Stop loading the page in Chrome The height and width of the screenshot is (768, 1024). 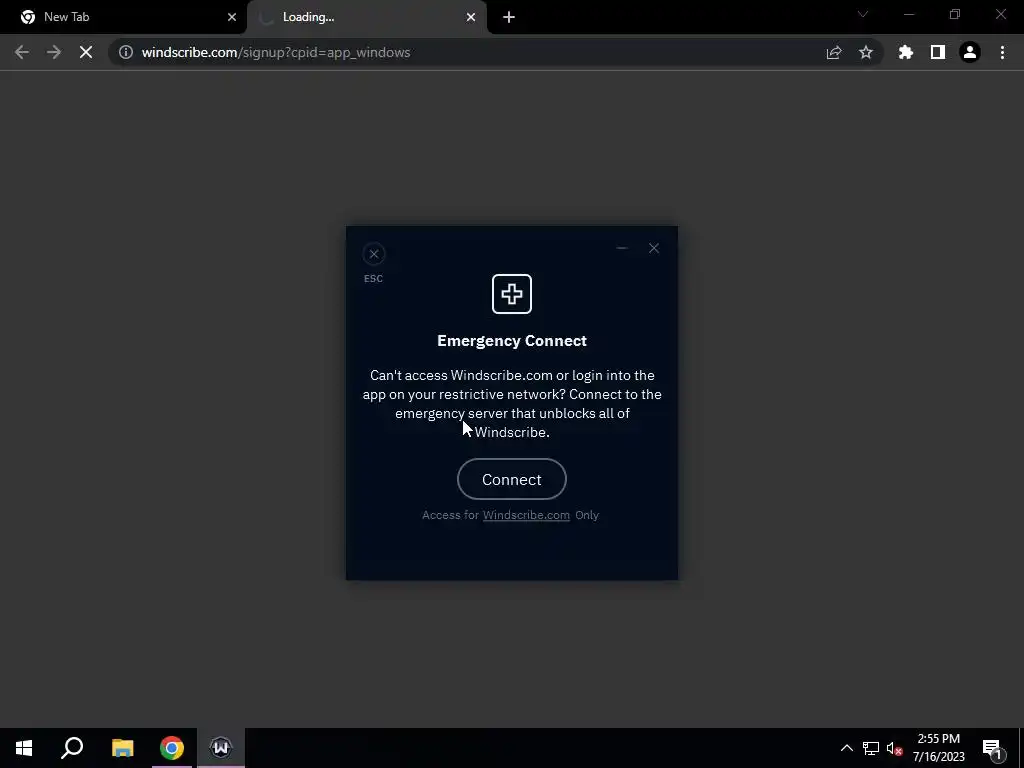(x=86, y=52)
